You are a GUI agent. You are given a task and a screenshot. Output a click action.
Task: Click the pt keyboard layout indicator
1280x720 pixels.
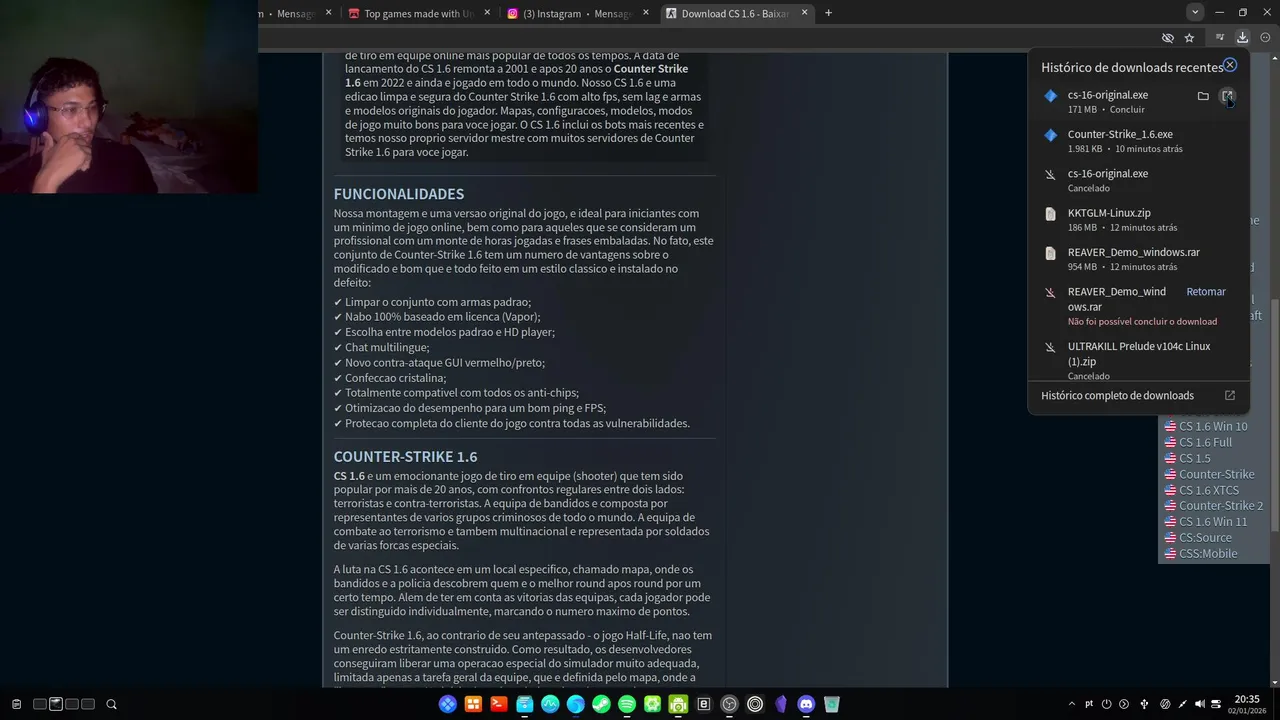1089,704
